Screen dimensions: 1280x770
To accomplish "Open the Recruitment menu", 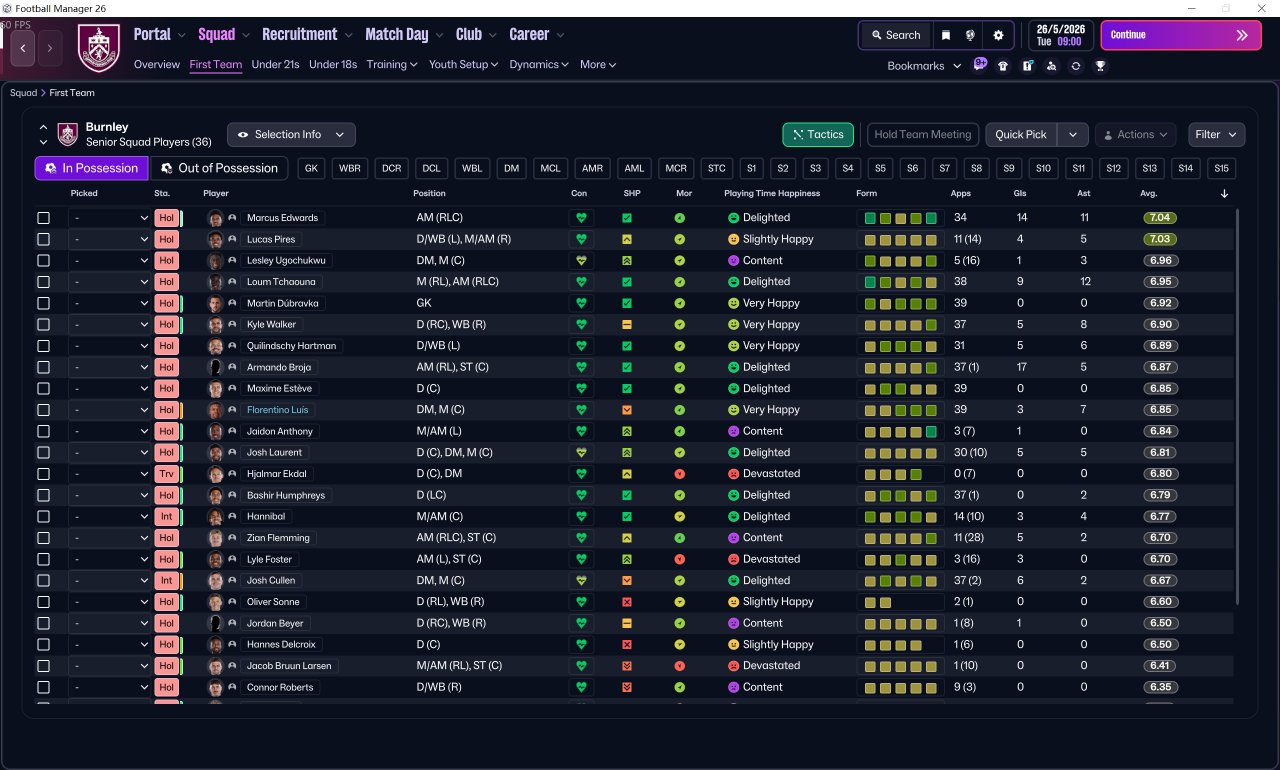I will [x=308, y=35].
